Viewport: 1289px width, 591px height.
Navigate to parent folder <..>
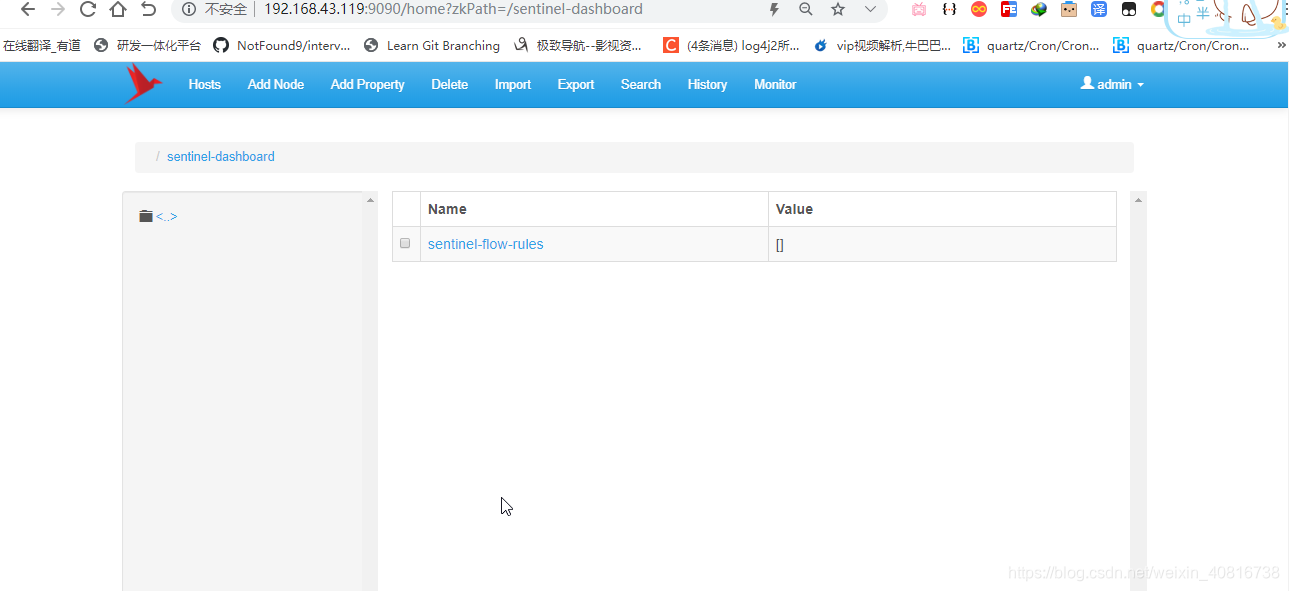click(x=166, y=216)
